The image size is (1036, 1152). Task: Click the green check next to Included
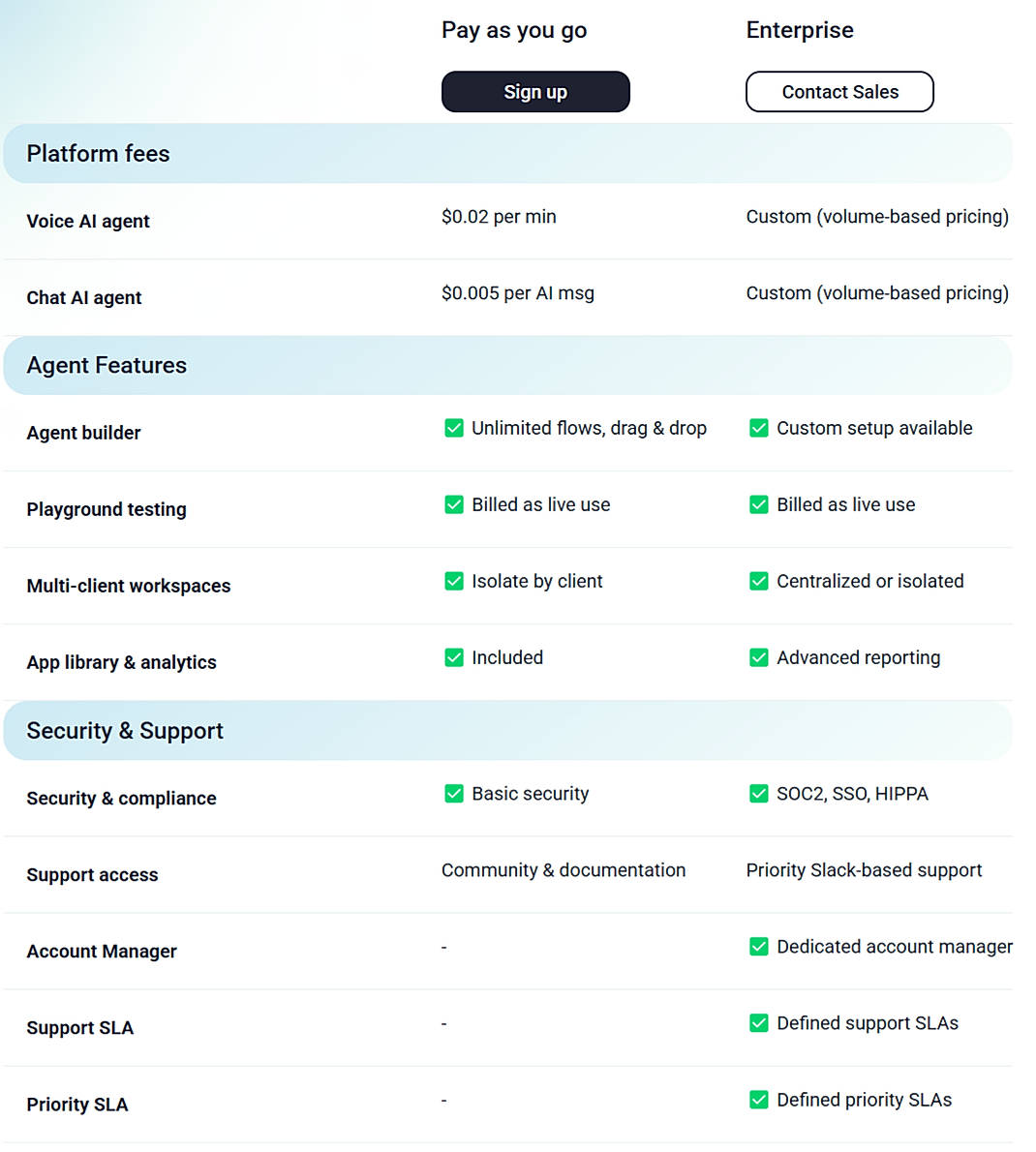point(454,656)
